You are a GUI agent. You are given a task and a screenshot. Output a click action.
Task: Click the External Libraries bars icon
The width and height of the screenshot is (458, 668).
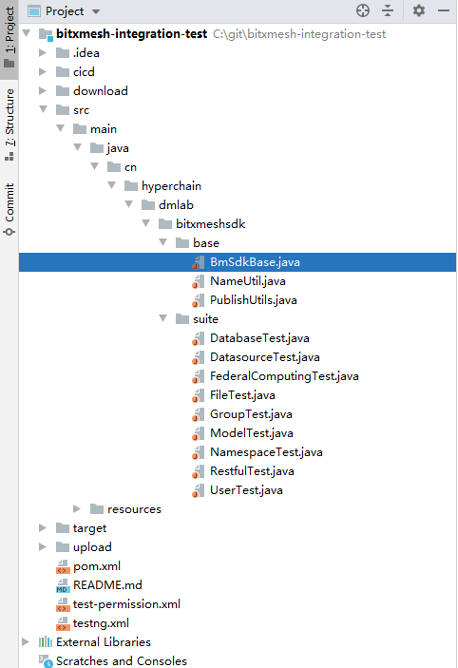click(46, 642)
